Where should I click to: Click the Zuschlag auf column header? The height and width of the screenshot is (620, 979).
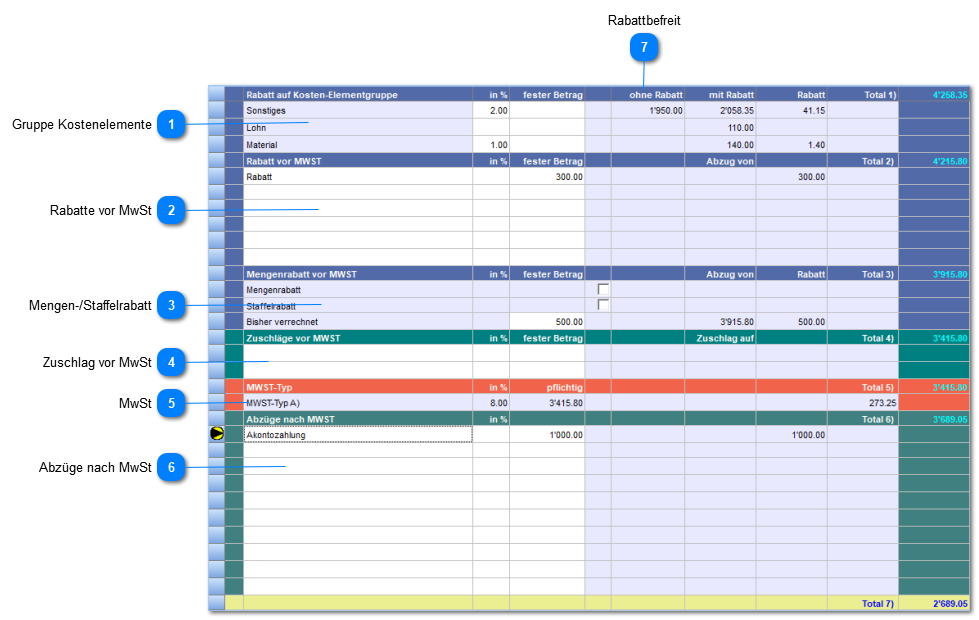(725, 338)
